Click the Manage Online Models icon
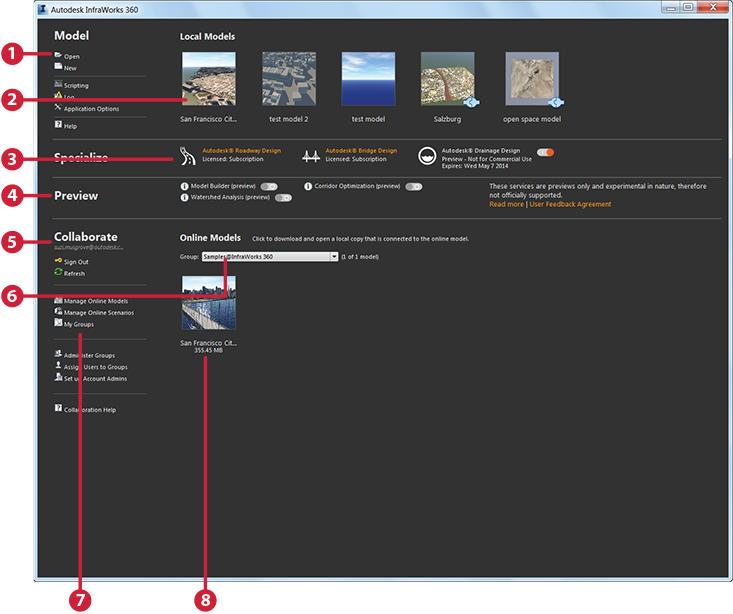Screen dimensions: 733x614 point(58,300)
